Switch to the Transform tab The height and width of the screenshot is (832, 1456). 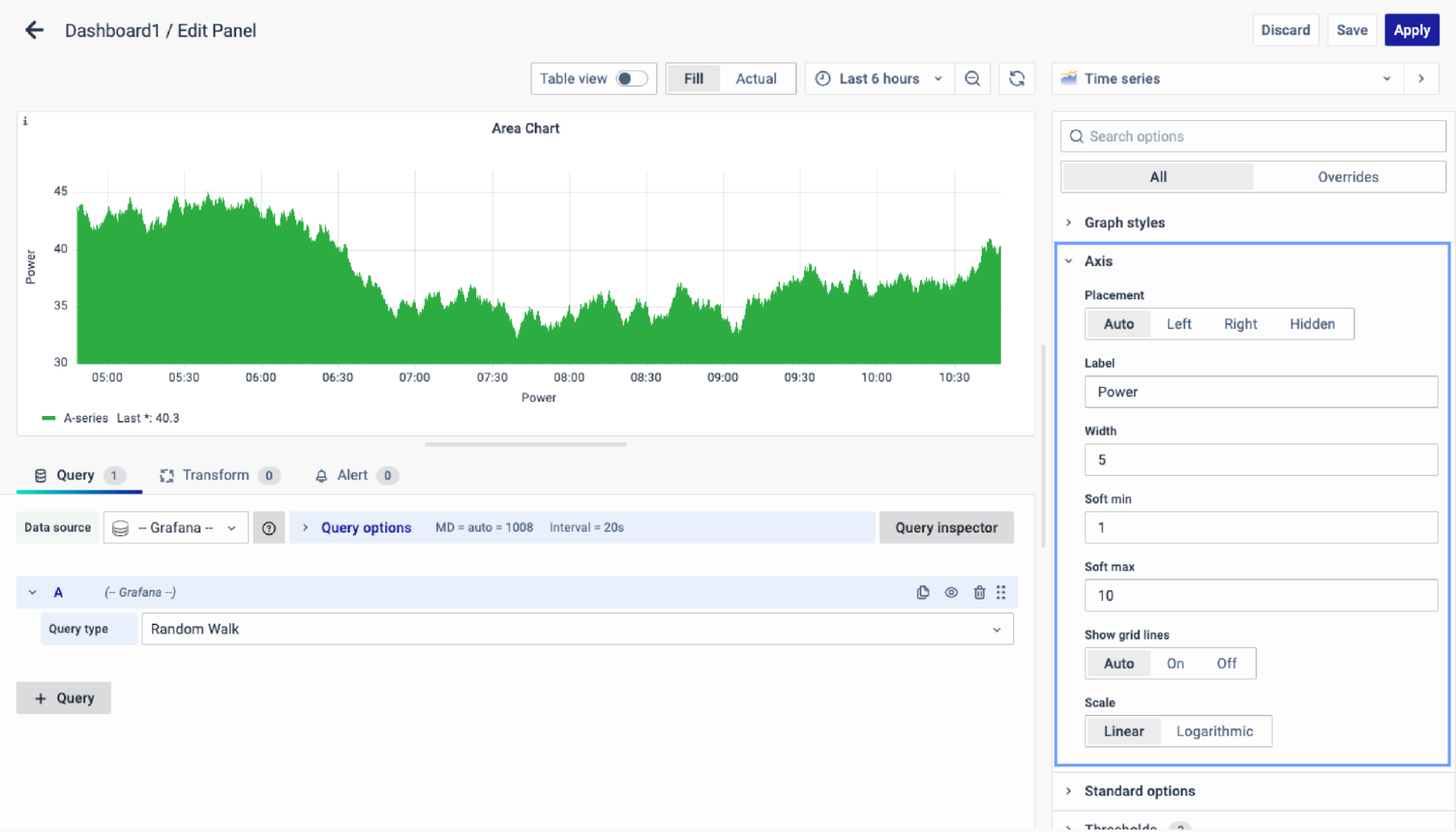[216, 476]
